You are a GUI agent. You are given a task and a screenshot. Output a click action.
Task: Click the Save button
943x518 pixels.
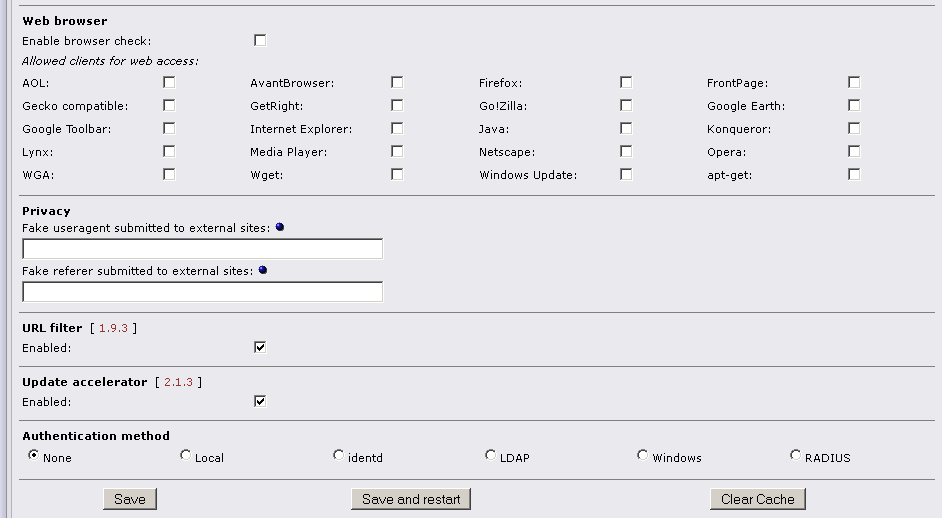click(x=130, y=499)
